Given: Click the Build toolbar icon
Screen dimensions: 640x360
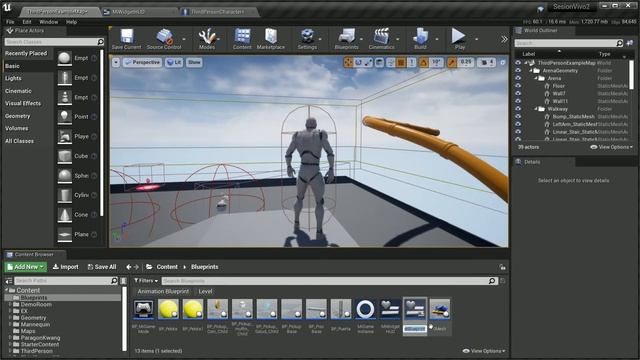Looking at the screenshot, I should click(x=420, y=39).
